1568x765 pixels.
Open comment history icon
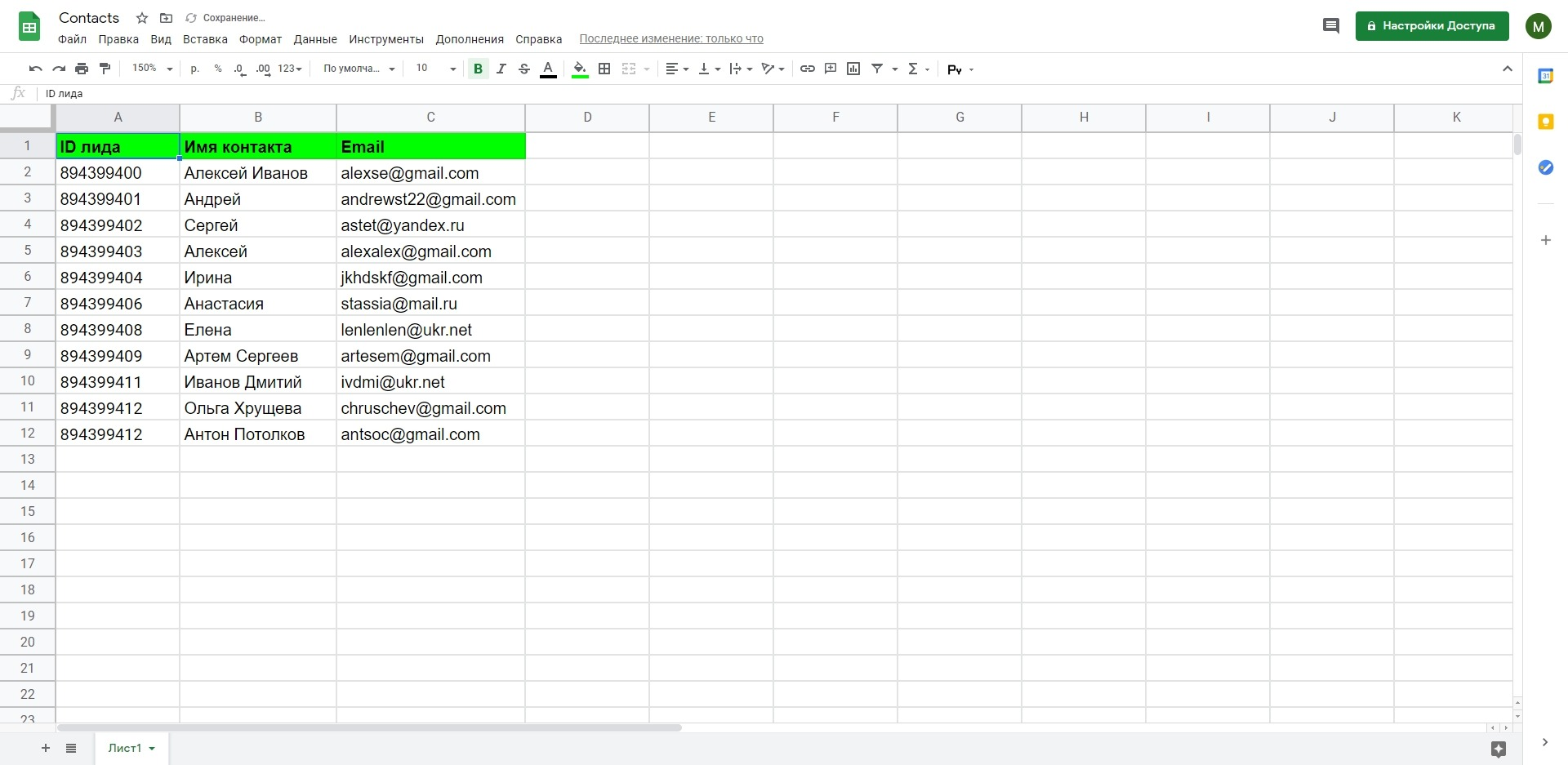coord(1331,26)
